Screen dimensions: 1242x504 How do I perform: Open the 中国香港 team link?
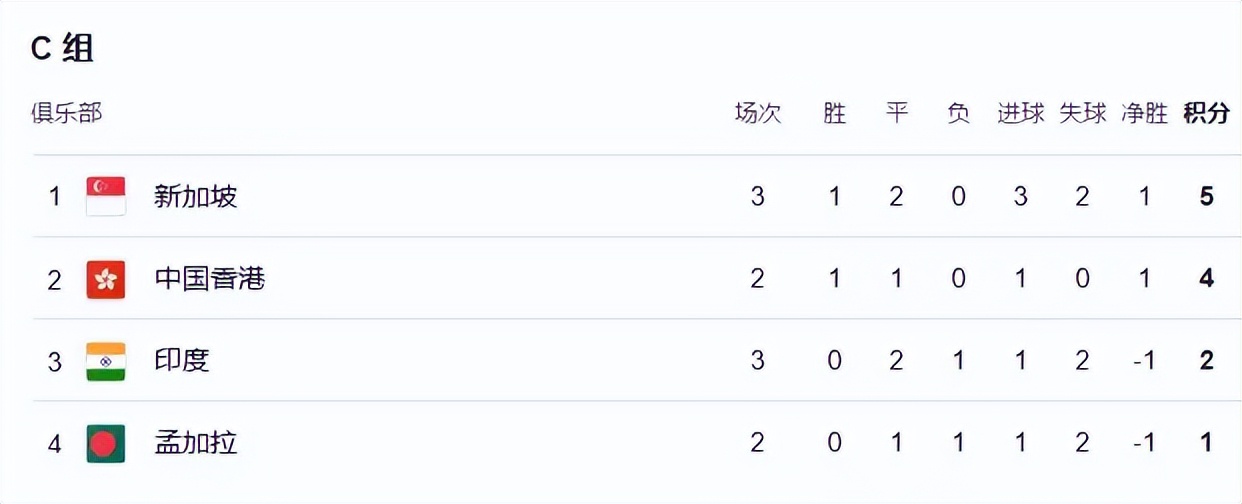(210, 278)
